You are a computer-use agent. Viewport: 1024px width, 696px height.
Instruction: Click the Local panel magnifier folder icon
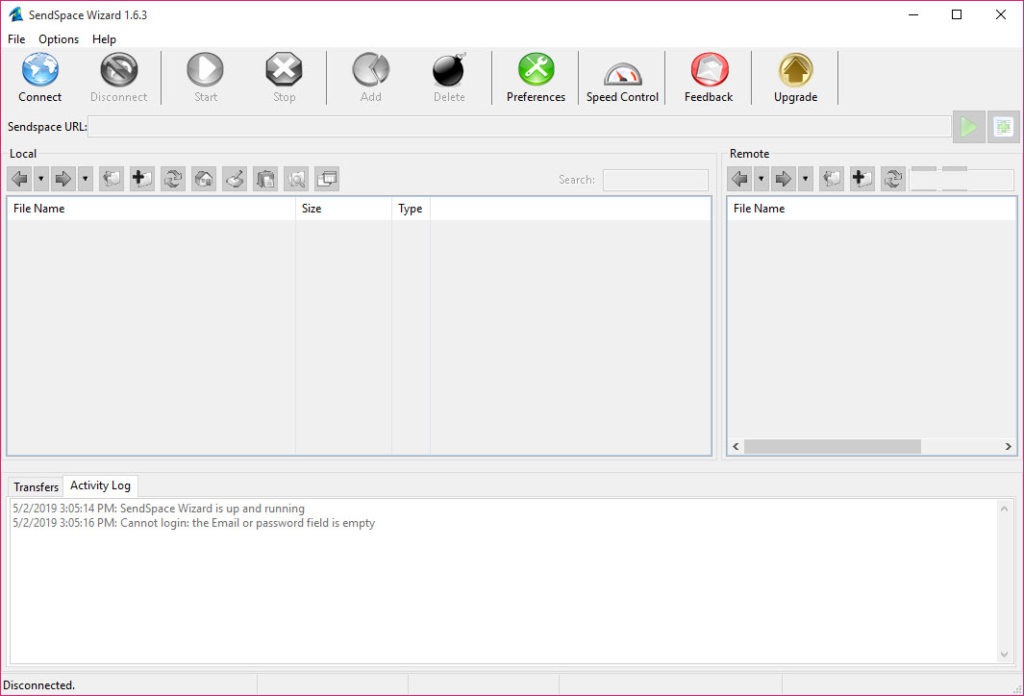[x=296, y=179]
